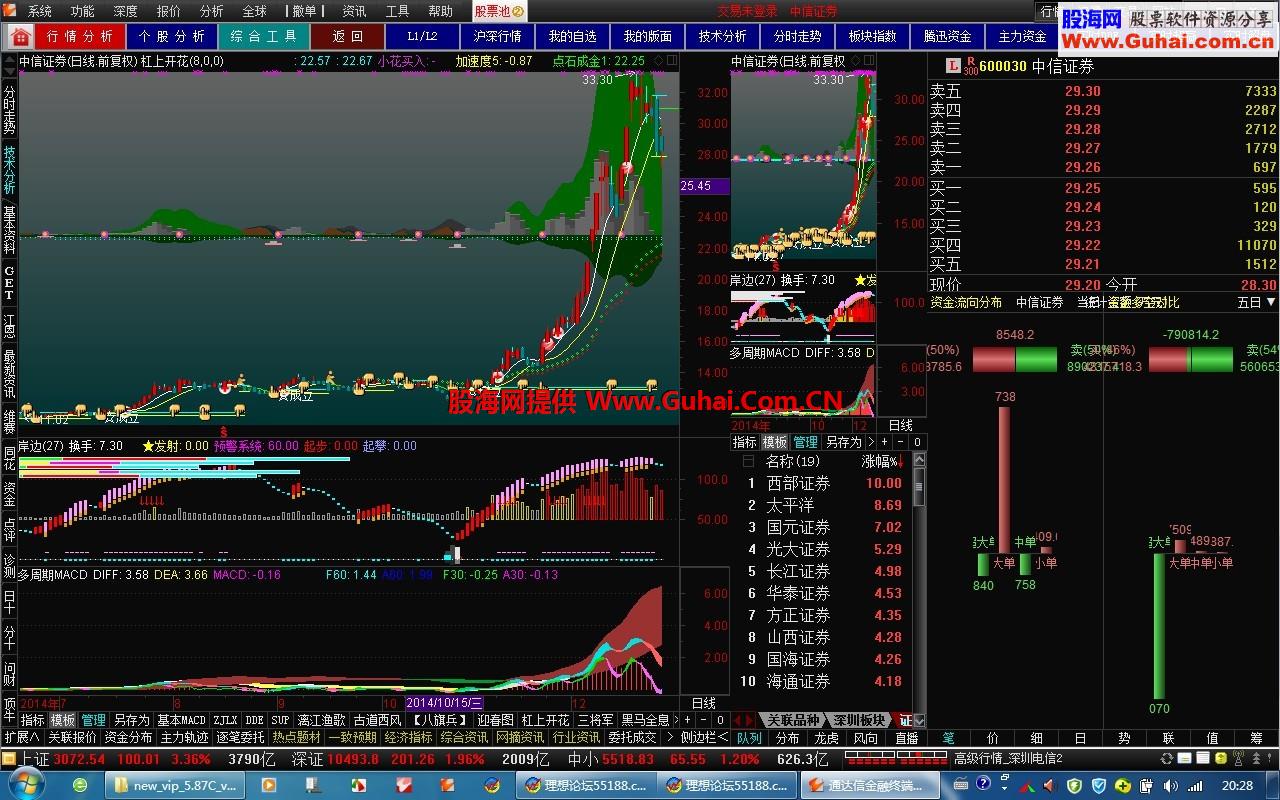
Task: Open 关联报价 bottom tab
Action: pos(72,738)
